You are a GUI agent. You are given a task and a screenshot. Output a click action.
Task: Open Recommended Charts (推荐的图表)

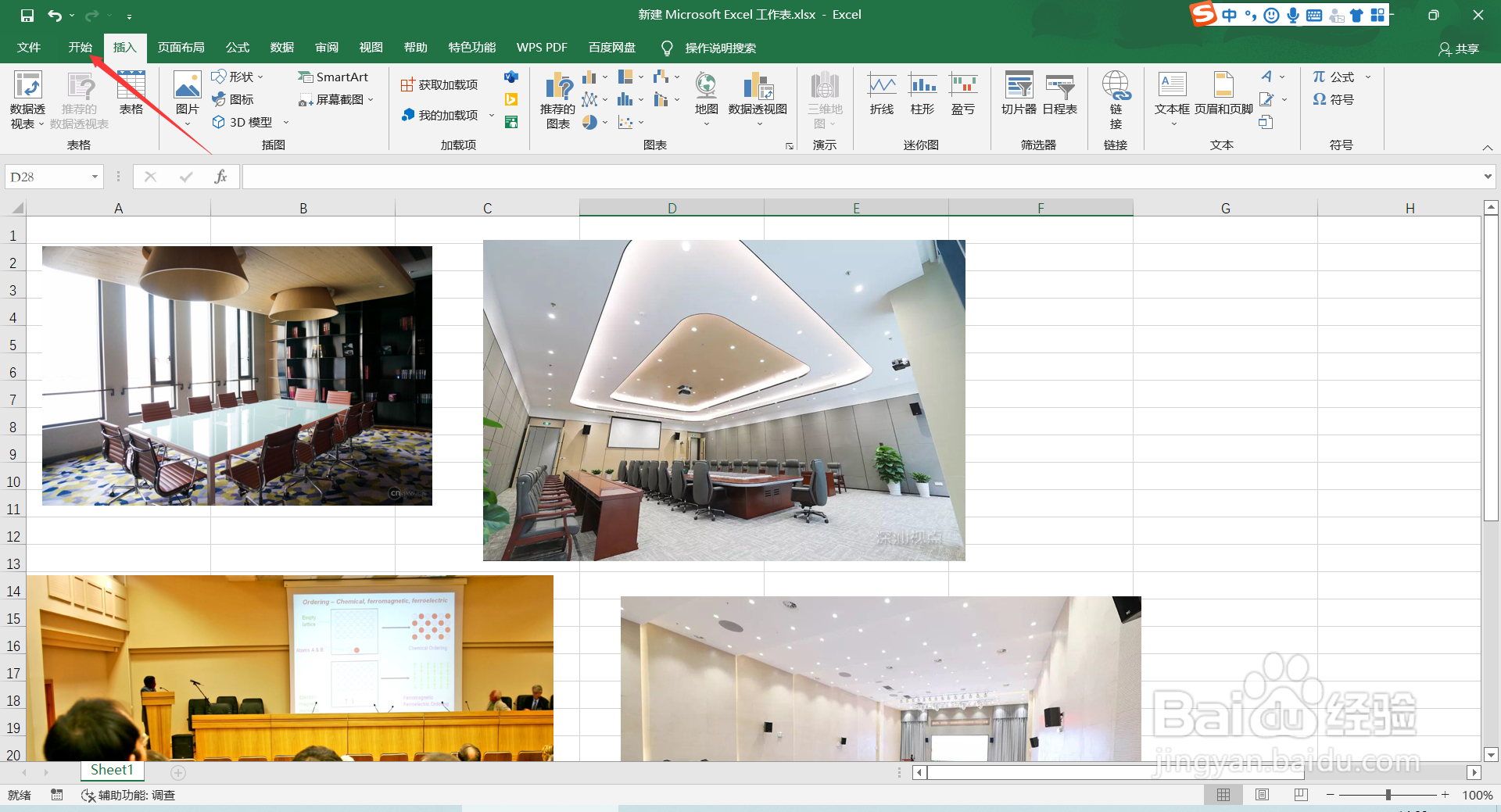(x=557, y=100)
